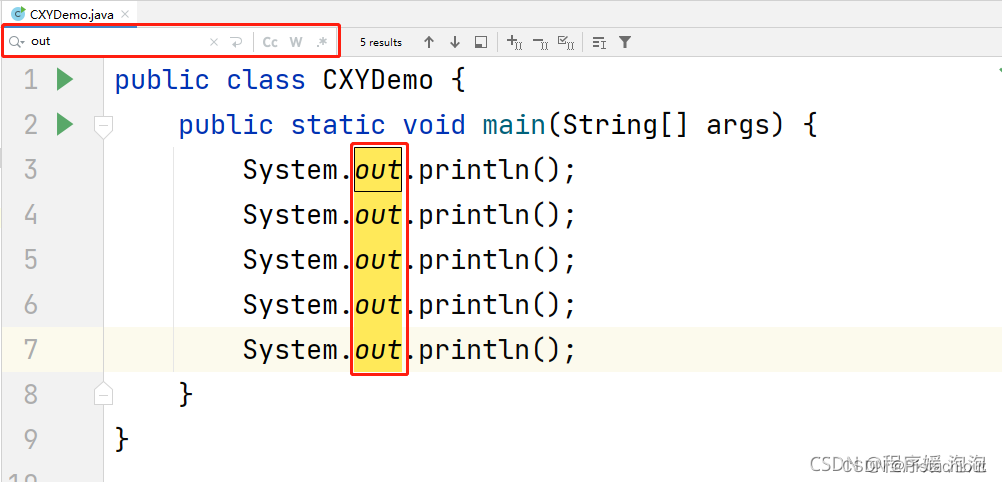Toggle Match Case (Cc) option
This screenshot has height=482, width=1002.
270,42
